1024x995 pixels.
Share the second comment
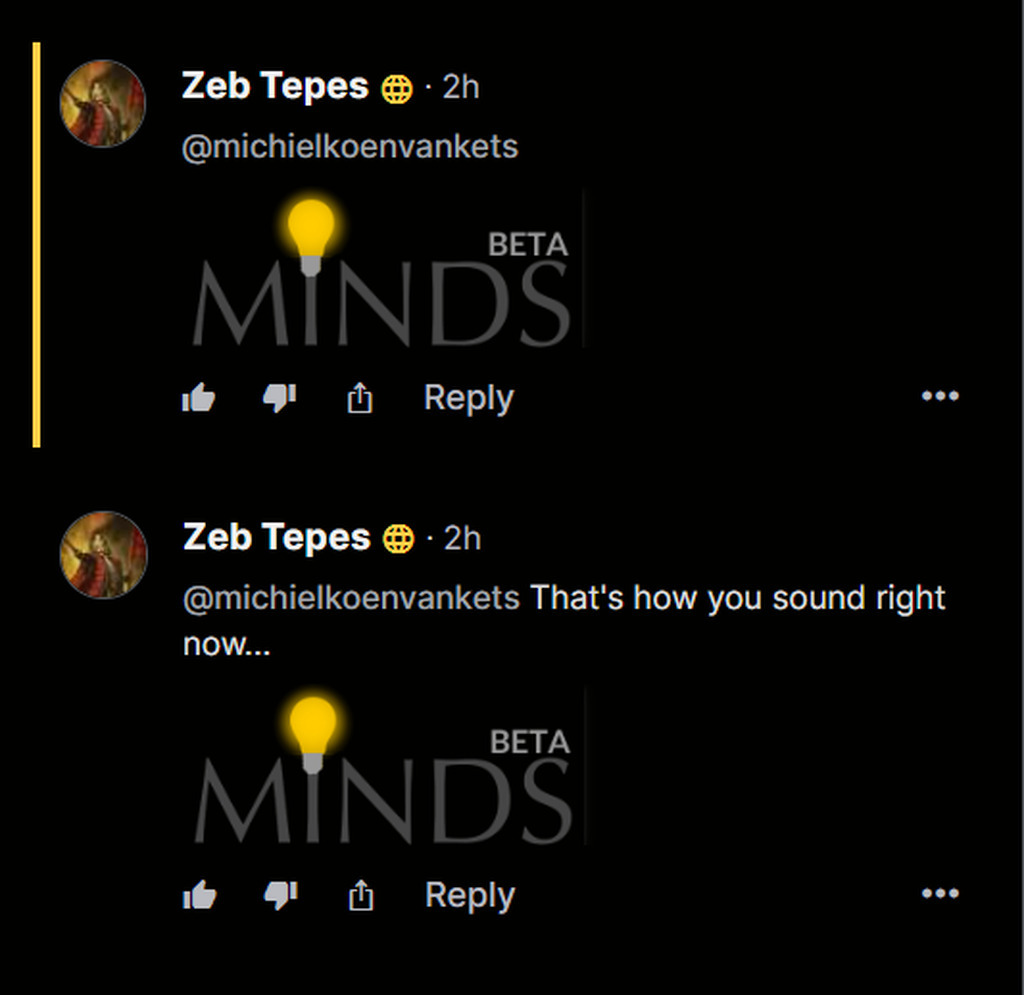click(x=361, y=896)
